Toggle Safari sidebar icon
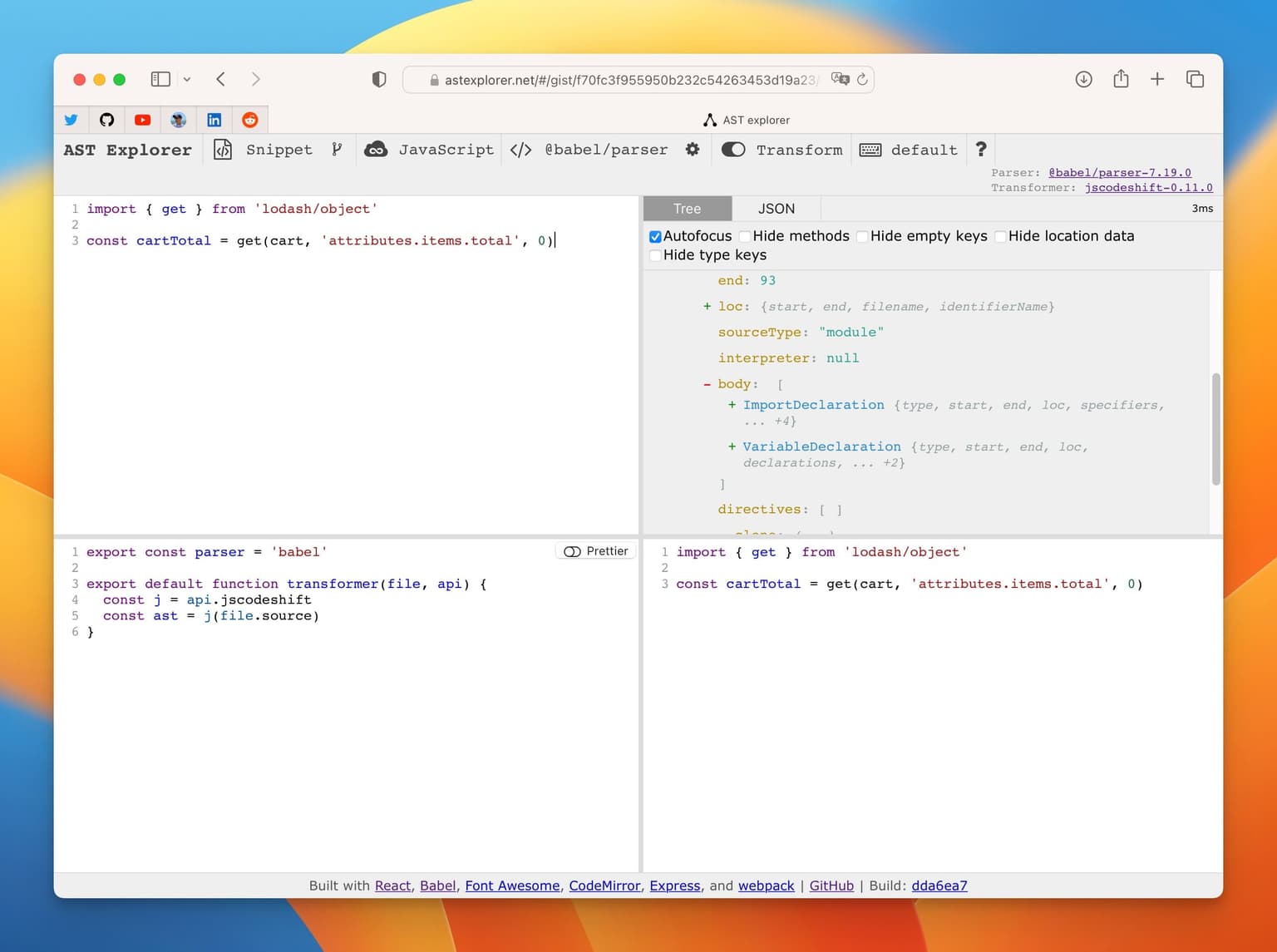The height and width of the screenshot is (952, 1277). pyautogui.click(x=160, y=79)
